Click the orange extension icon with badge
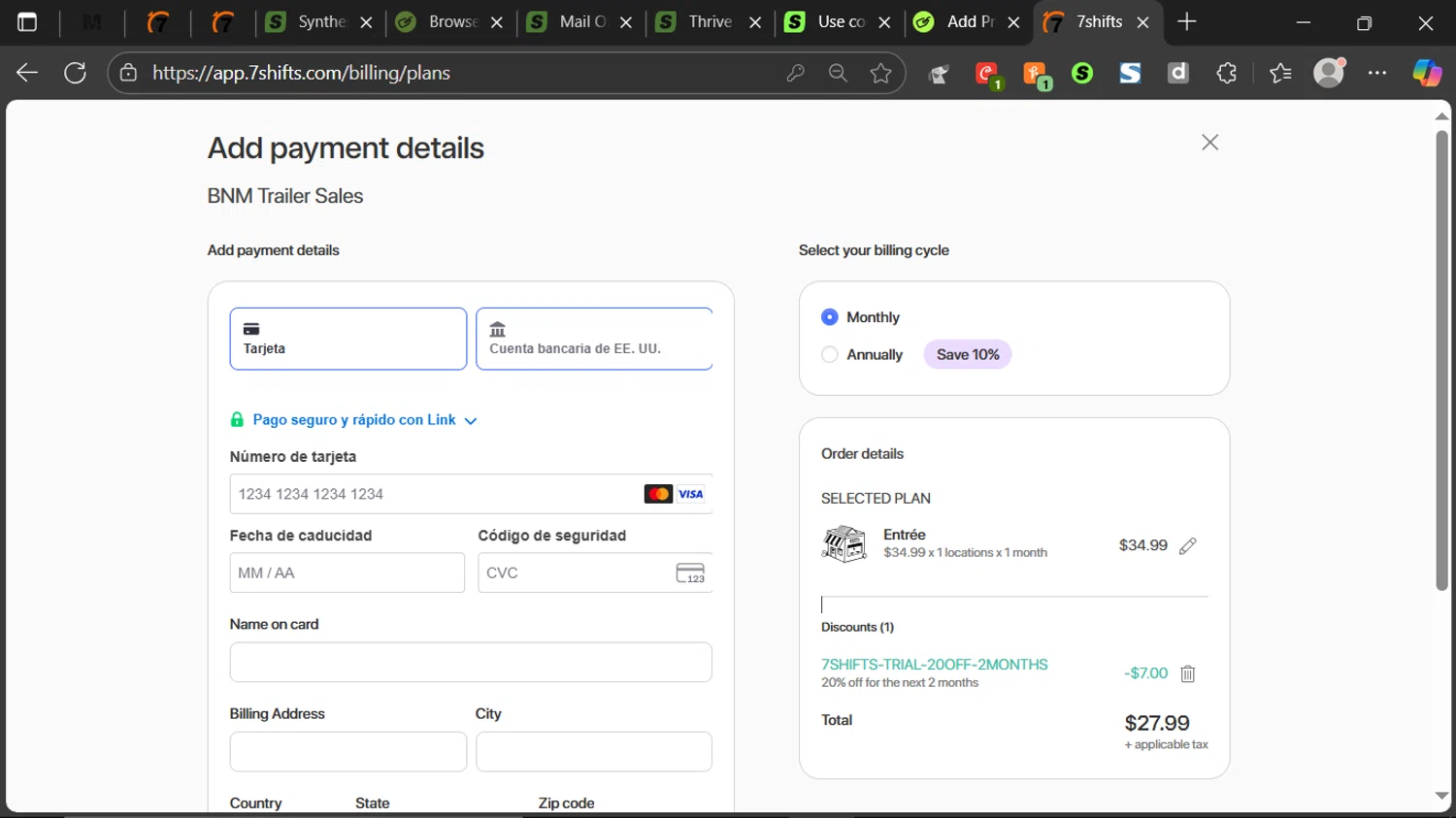Image resolution: width=1456 pixels, height=818 pixels. click(x=1037, y=75)
